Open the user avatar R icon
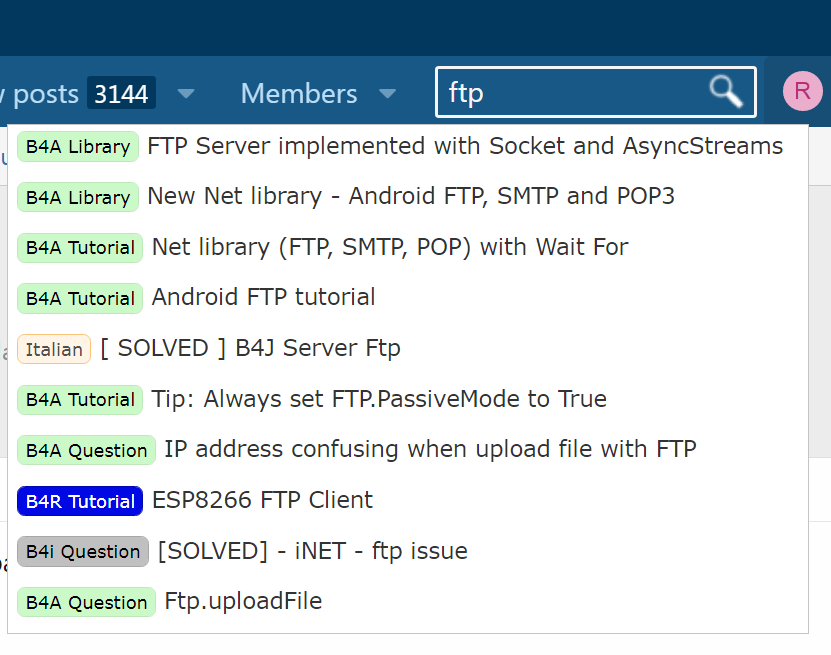The height and width of the screenshot is (655, 831). (801, 92)
